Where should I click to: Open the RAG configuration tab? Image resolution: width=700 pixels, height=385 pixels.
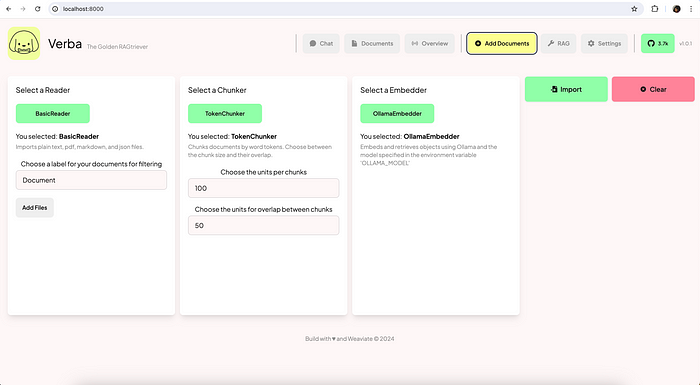[558, 43]
